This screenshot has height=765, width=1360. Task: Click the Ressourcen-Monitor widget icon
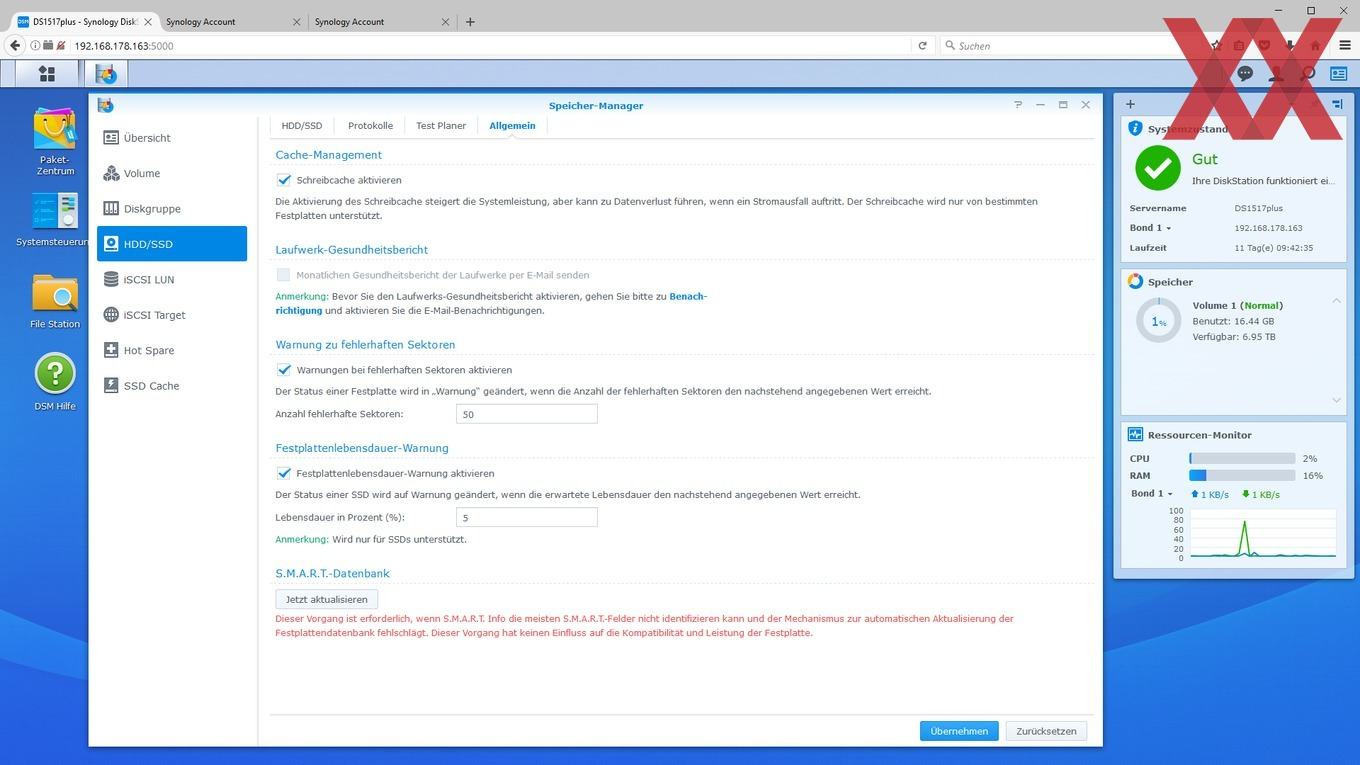[x=1135, y=435]
